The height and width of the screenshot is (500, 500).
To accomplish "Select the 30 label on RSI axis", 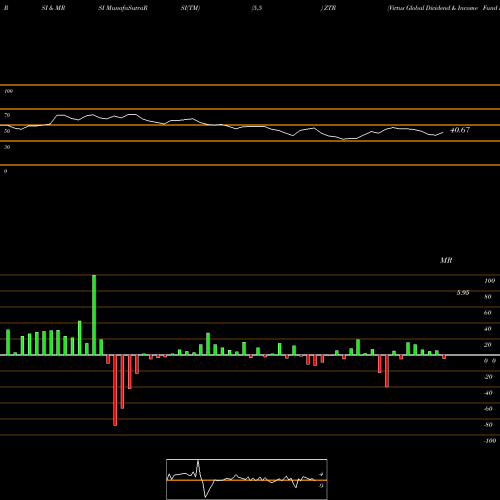I will pyautogui.click(x=7, y=147).
